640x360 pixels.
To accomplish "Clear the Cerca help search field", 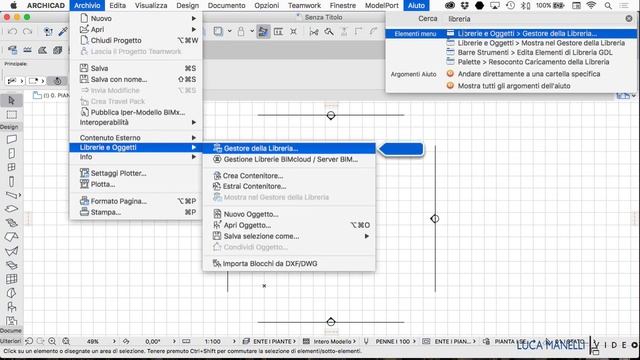I will point(629,18).
